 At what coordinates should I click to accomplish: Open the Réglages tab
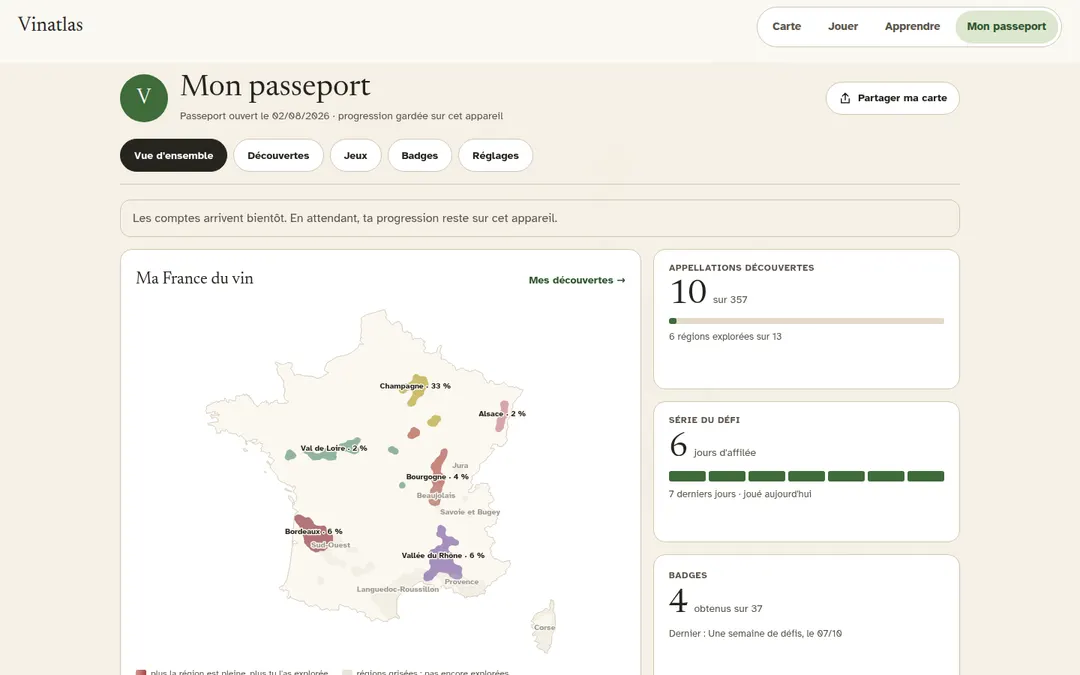pos(495,155)
